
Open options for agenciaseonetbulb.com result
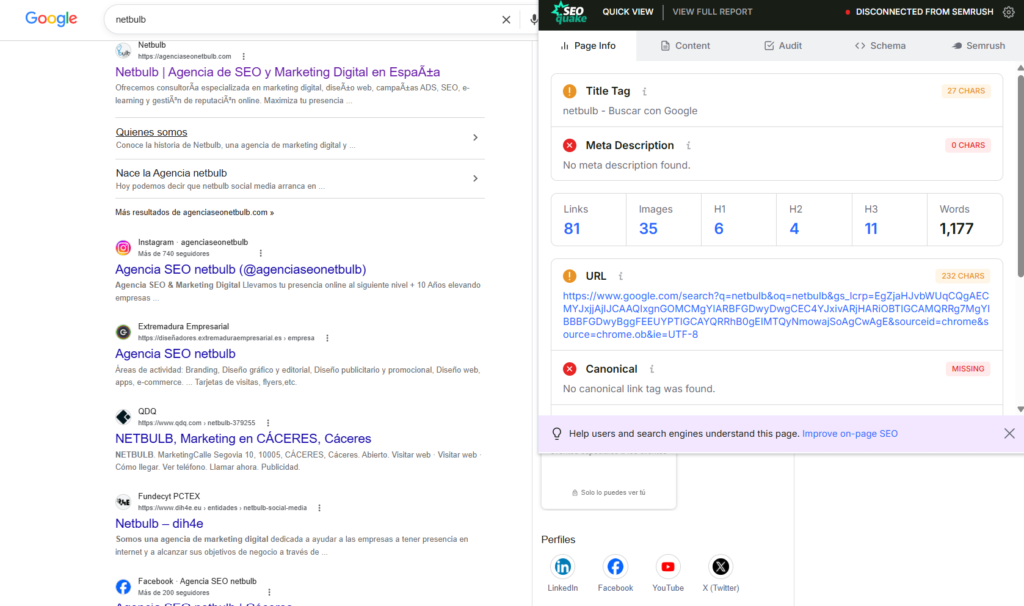tap(244, 57)
